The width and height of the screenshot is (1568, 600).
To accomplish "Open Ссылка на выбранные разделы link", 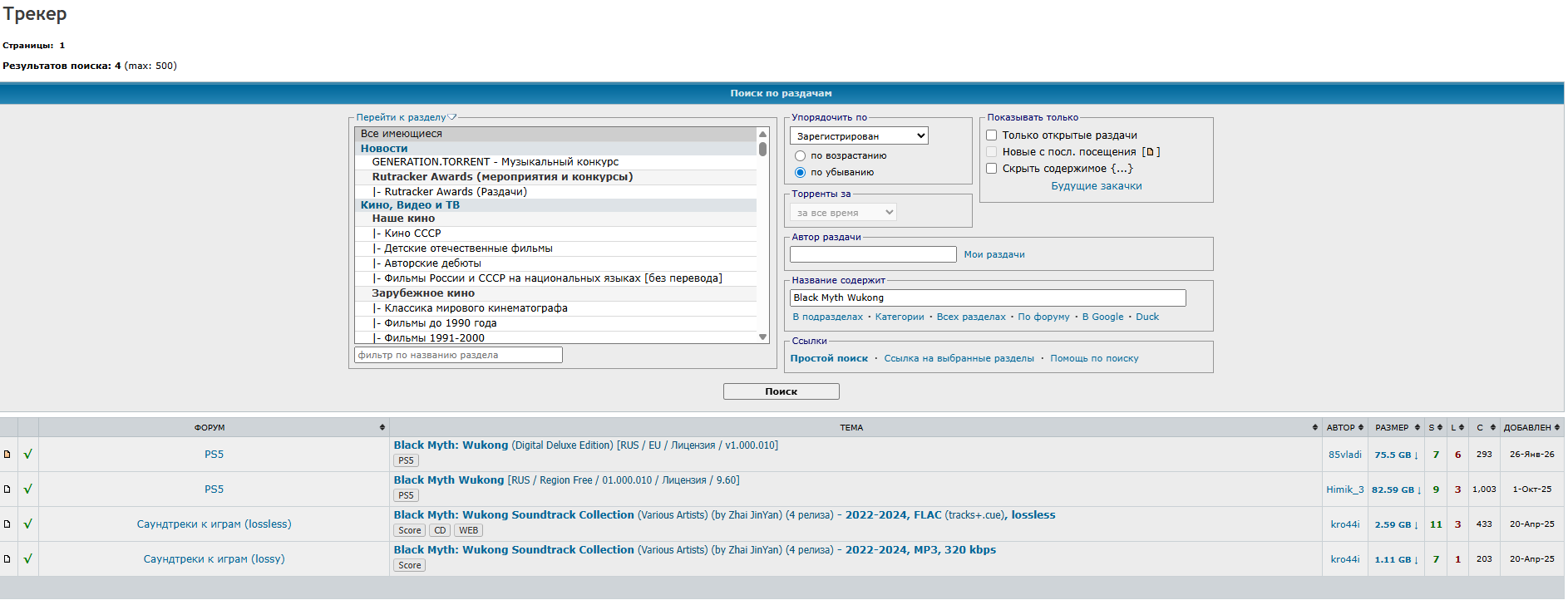I will 959,358.
